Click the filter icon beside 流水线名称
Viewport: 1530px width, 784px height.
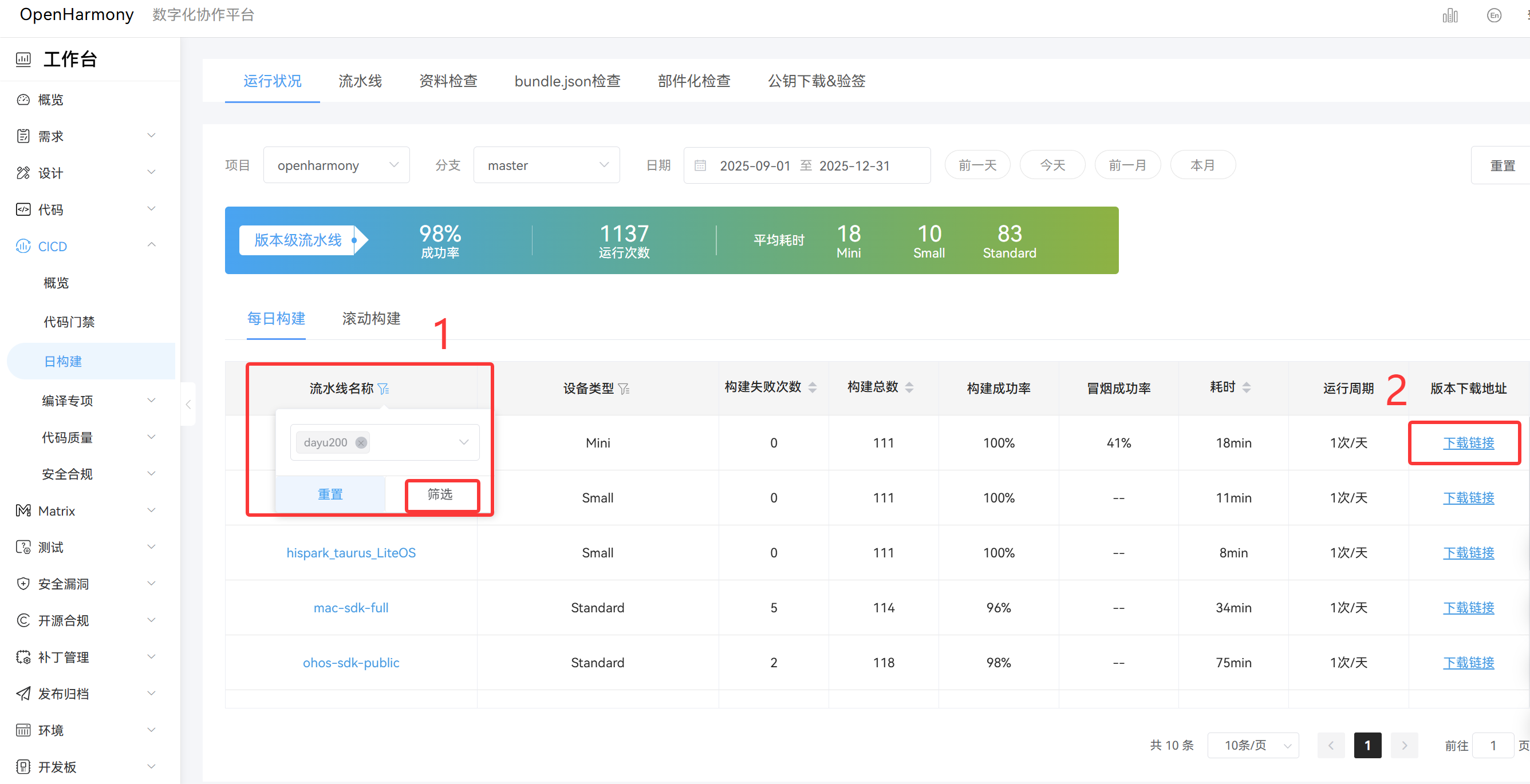click(x=384, y=389)
